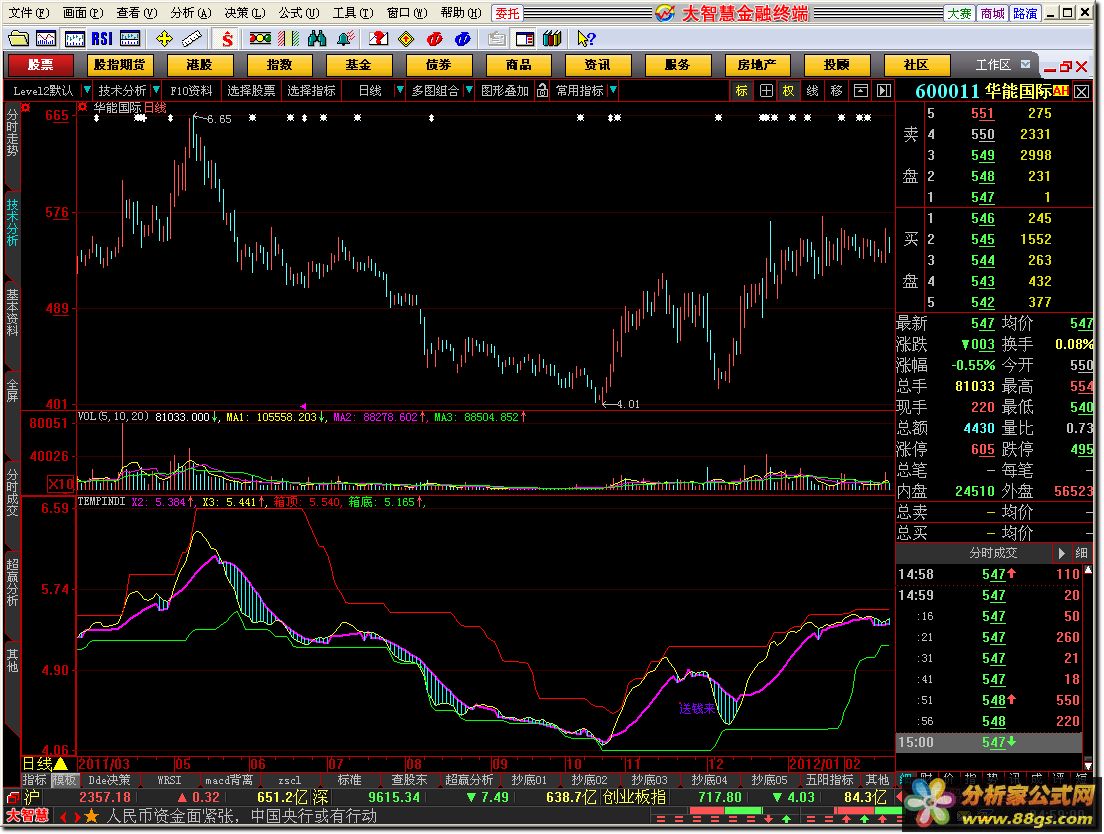Open file with the yellow folder icon
This screenshot has height=834, width=1104.
pyautogui.click(x=18, y=38)
